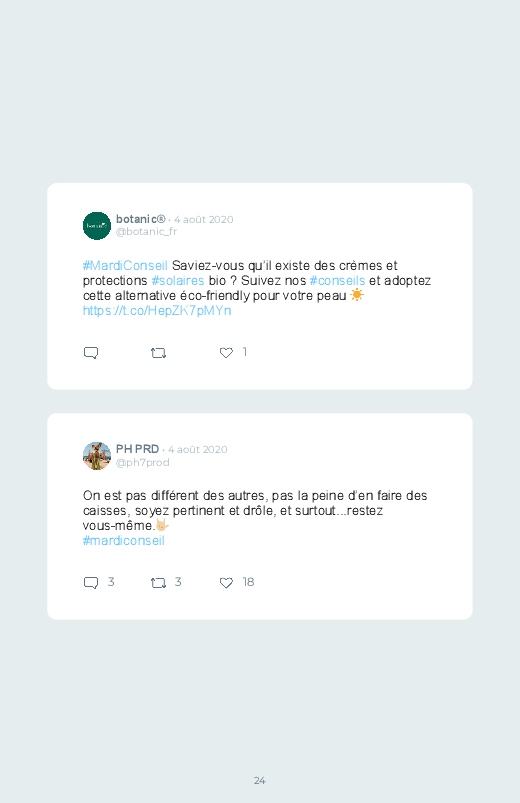Open the botanic tweet date 4 août 2020
Viewport: 520px width, 803px height.
tap(203, 220)
